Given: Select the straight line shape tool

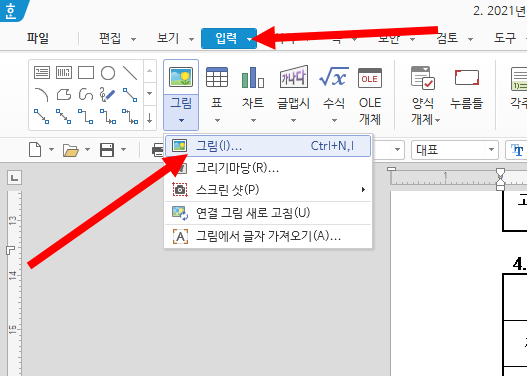Looking at the screenshot, I should (x=130, y=73).
